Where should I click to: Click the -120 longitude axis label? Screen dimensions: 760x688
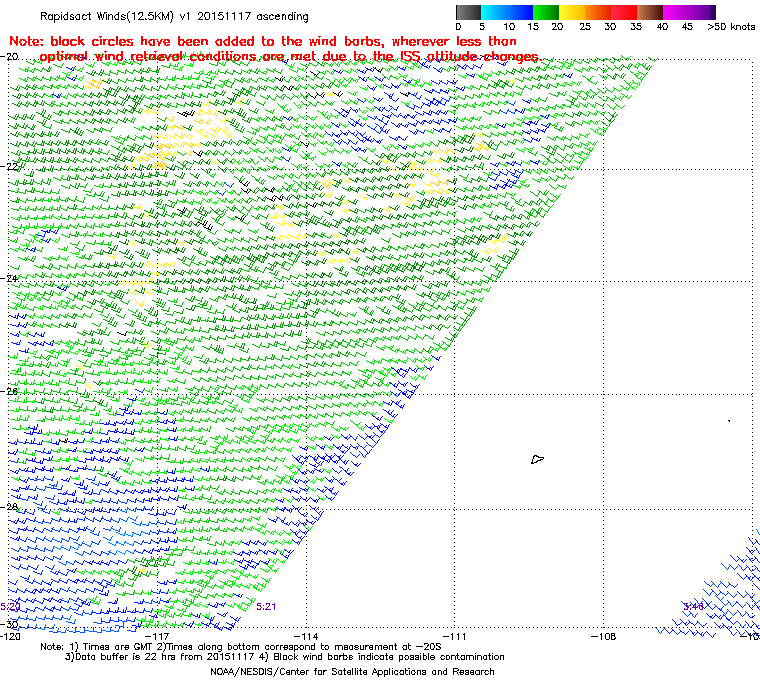coord(10,637)
